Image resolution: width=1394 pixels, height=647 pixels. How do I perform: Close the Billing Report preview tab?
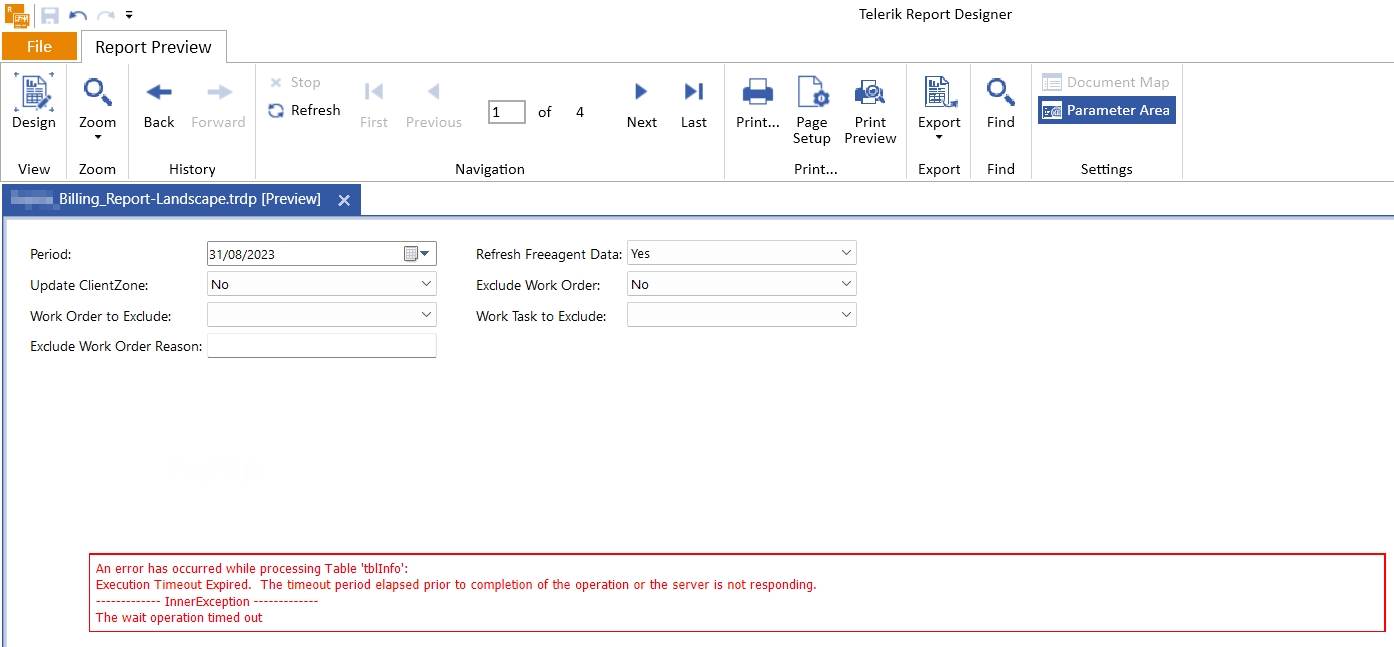pos(344,200)
